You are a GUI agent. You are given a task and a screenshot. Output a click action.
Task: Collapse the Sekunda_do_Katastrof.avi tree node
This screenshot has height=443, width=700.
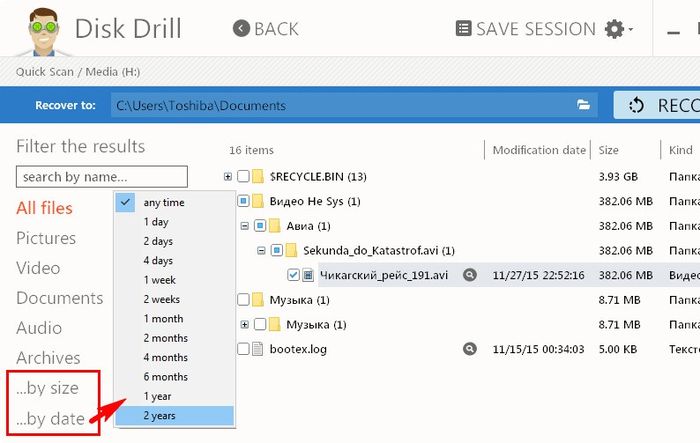click(261, 250)
